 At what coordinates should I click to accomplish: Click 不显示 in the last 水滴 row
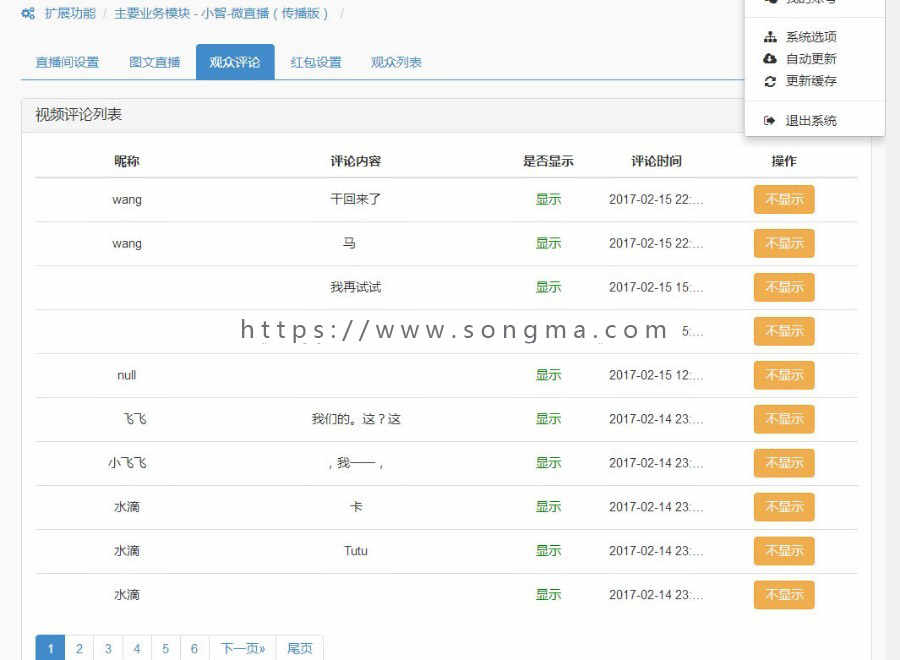click(784, 595)
